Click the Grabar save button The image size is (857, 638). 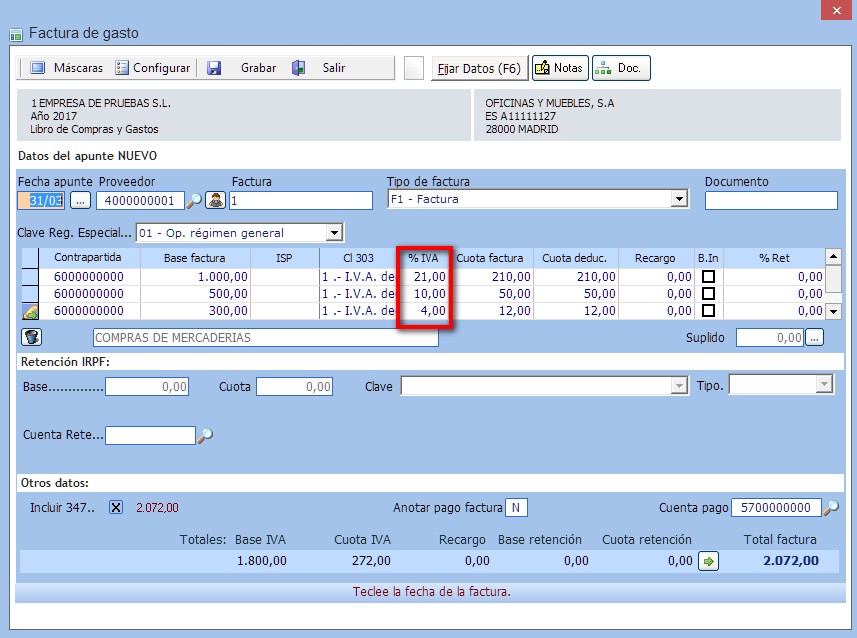[x=242, y=68]
